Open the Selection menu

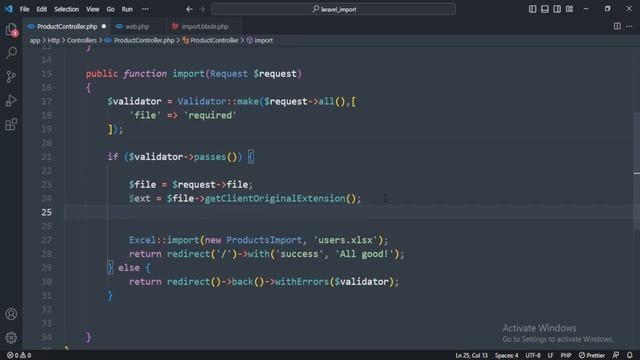point(67,9)
